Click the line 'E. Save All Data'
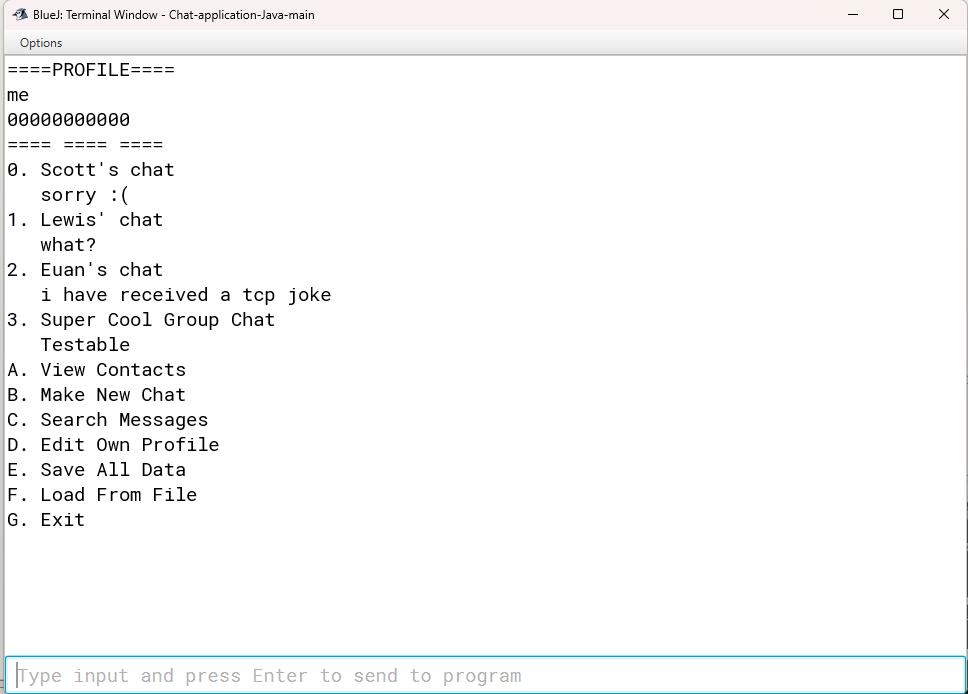 [x=96, y=470]
